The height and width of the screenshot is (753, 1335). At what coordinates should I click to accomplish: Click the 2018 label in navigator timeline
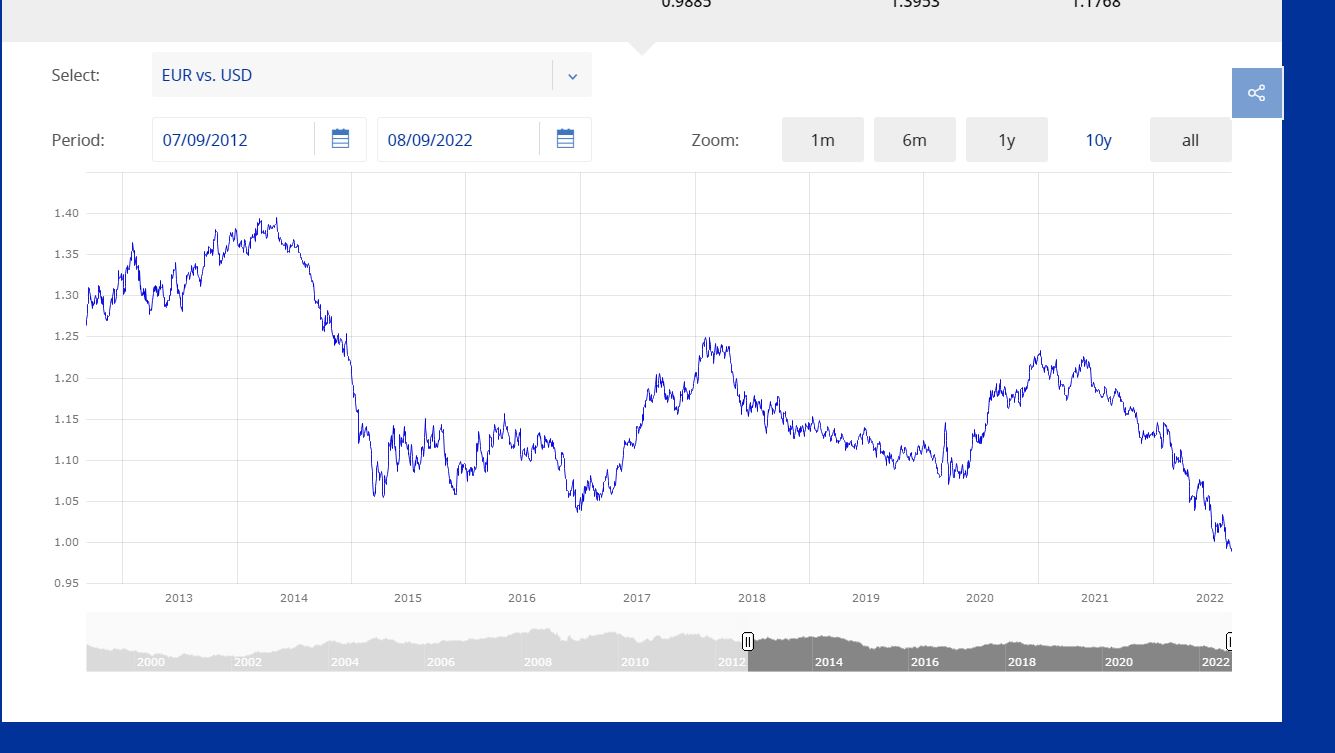pyautogui.click(x=1021, y=662)
